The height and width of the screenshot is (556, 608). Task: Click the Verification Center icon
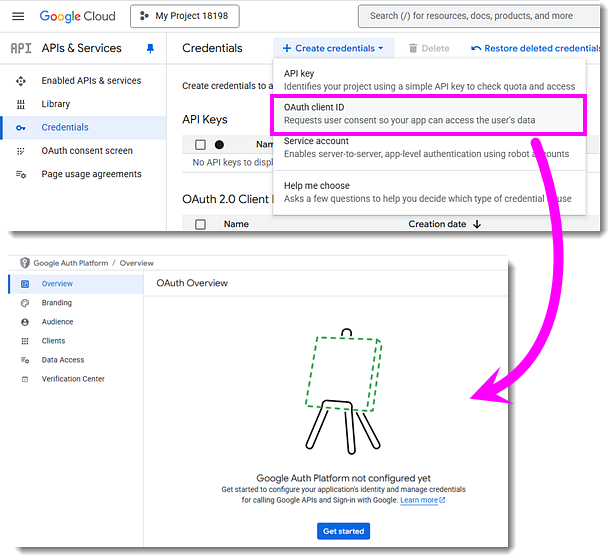25,379
